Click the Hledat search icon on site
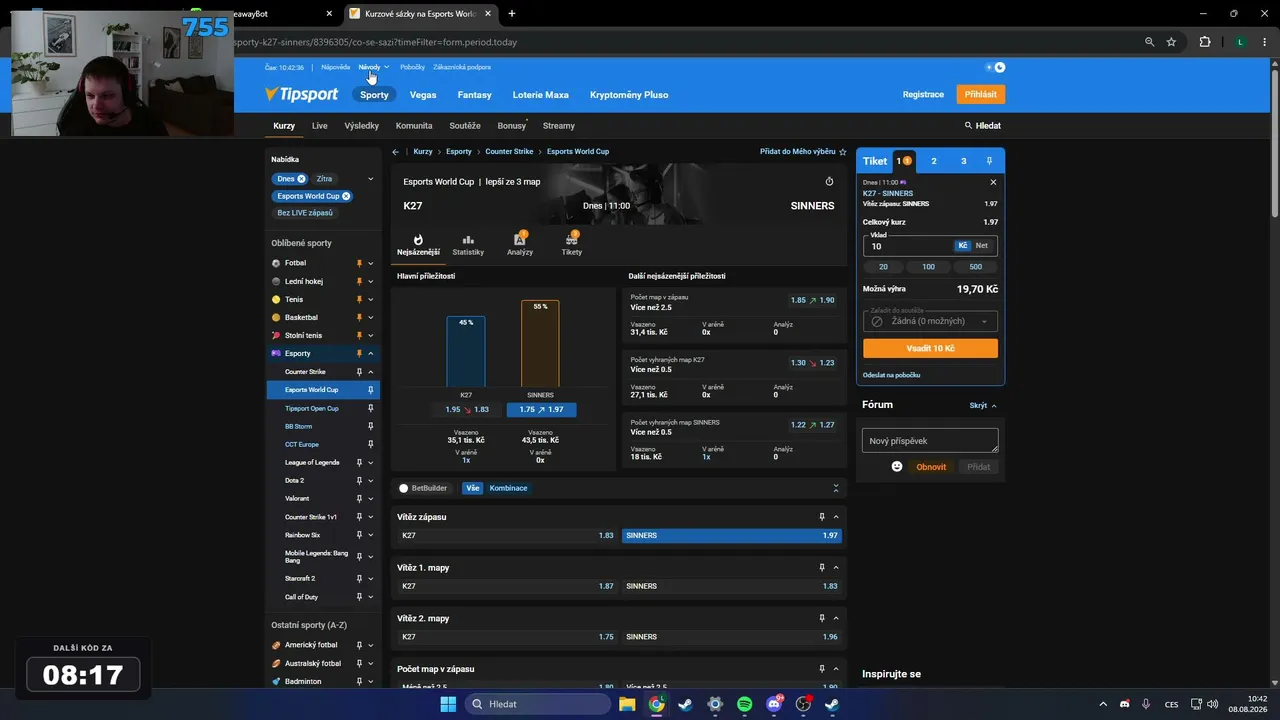The width and height of the screenshot is (1280, 720). (x=968, y=126)
